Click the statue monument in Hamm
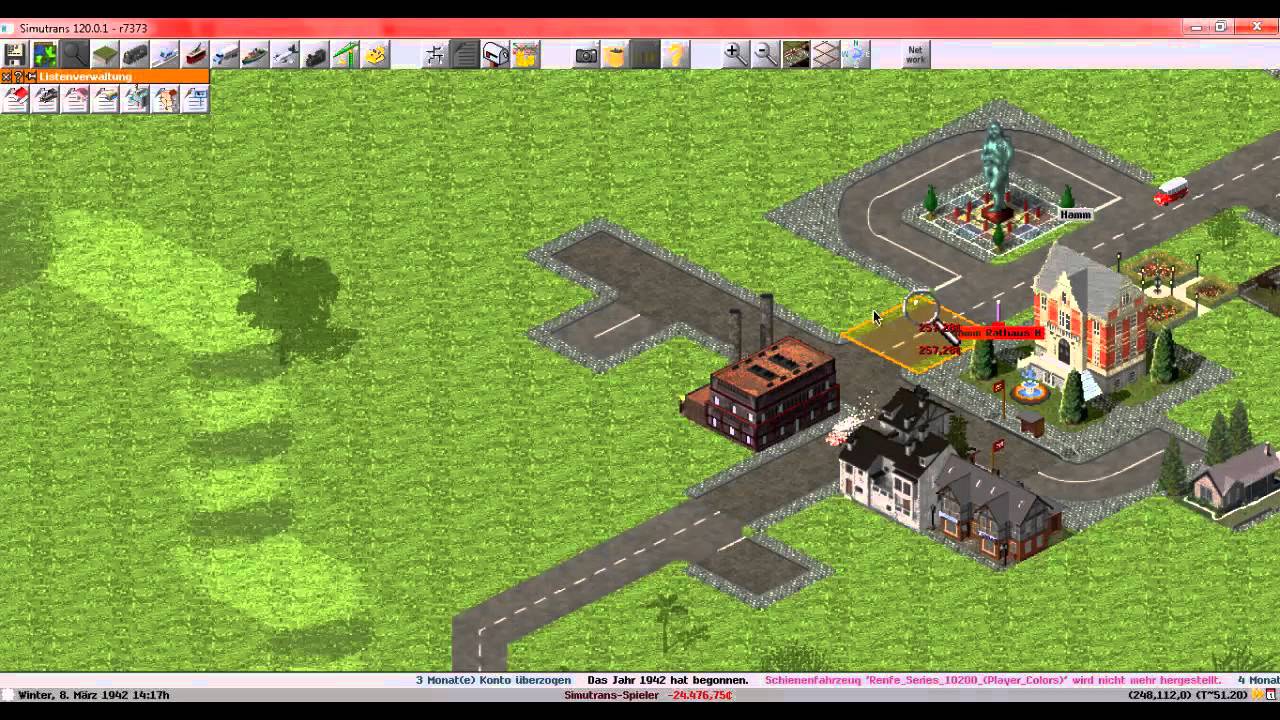This screenshot has width=1280, height=720. [996, 170]
